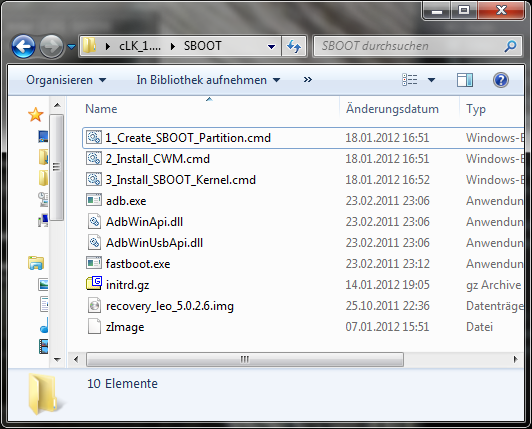Select the AdbWinApi.dll file name

(x=144, y=222)
